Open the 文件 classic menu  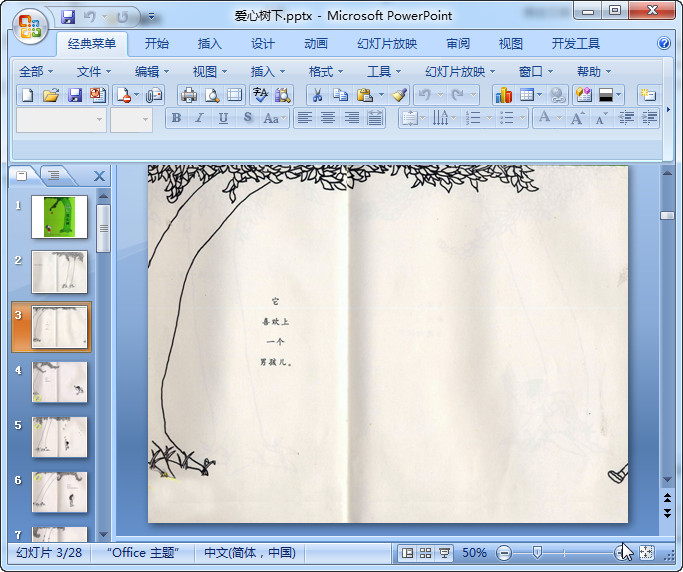coord(94,71)
